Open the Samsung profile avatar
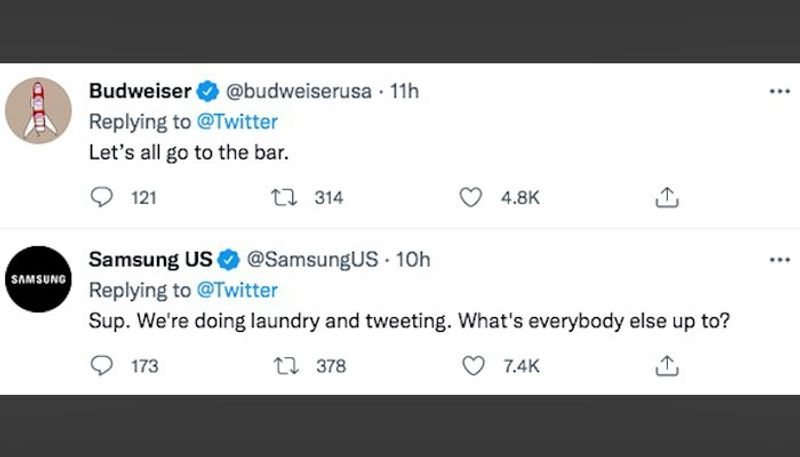The image size is (800, 457). [38, 278]
